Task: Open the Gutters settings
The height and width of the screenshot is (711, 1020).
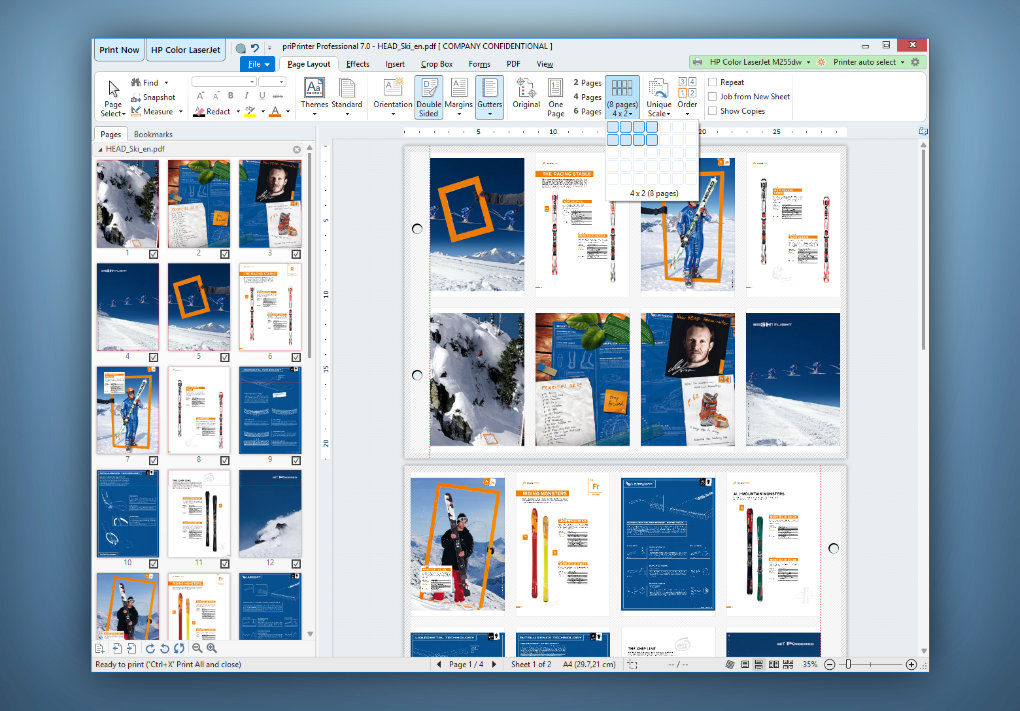Action: point(490,97)
